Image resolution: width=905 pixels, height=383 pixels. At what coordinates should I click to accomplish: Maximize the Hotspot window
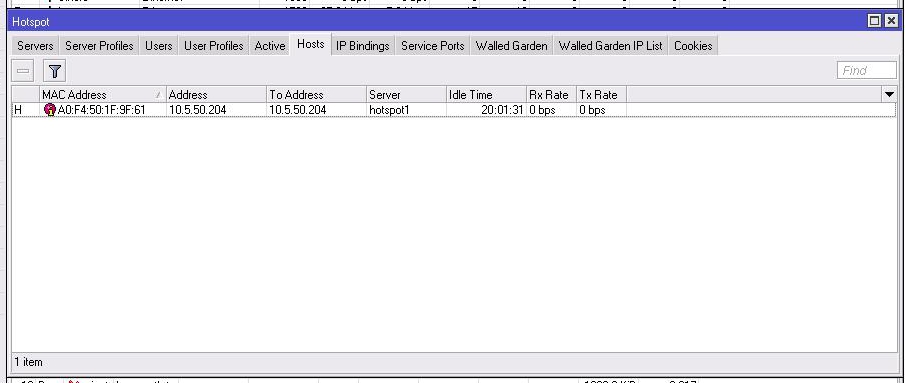point(874,21)
